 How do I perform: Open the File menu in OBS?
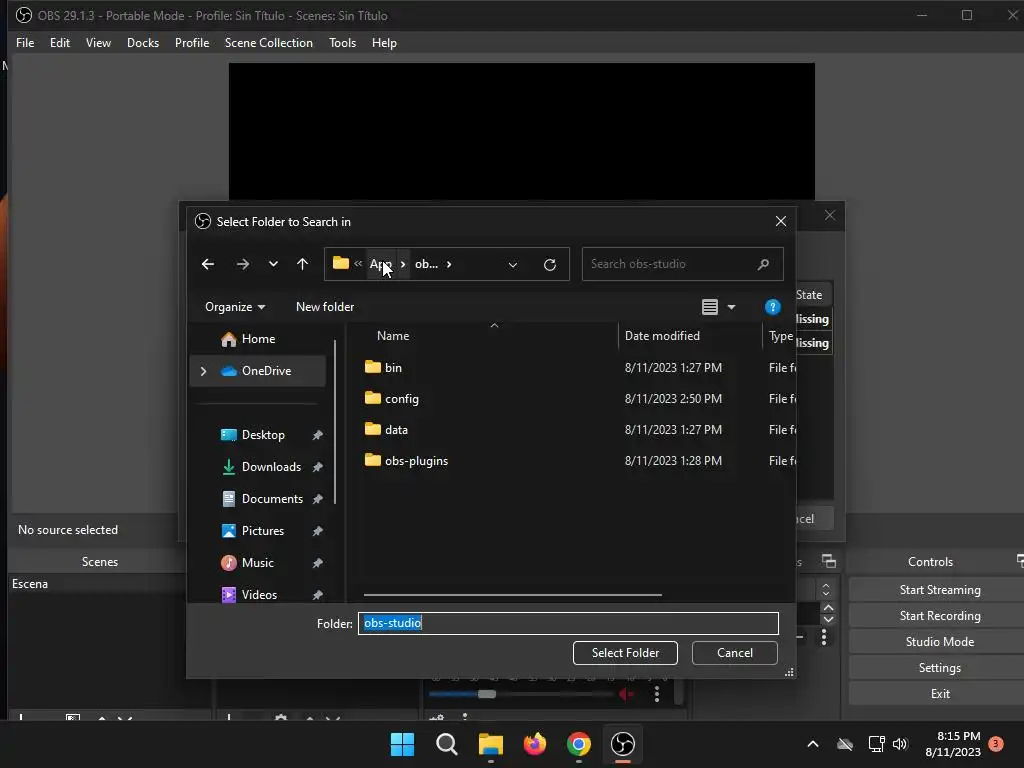tap(25, 42)
